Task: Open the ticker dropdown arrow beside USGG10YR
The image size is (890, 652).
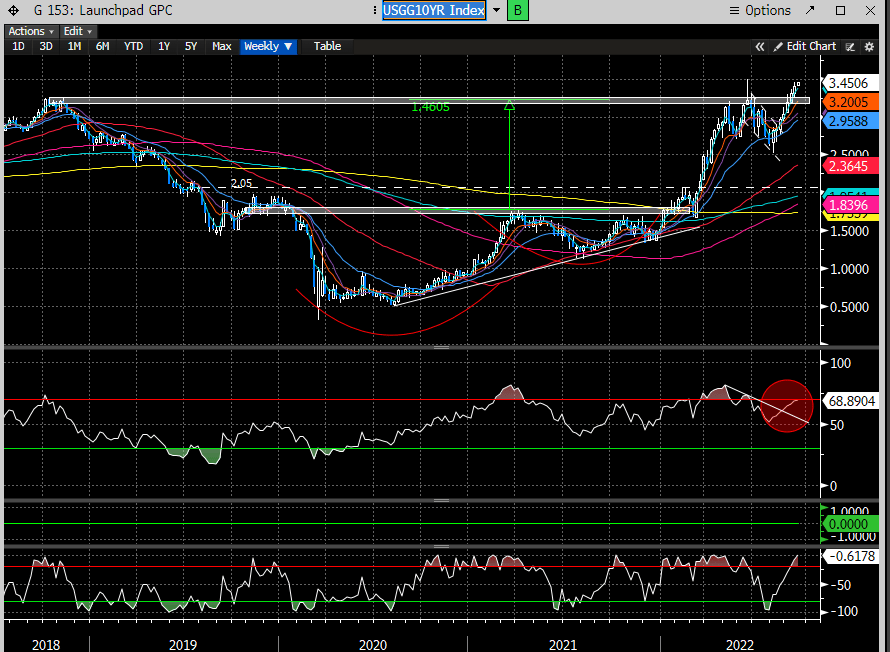Action: pos(496,11)
